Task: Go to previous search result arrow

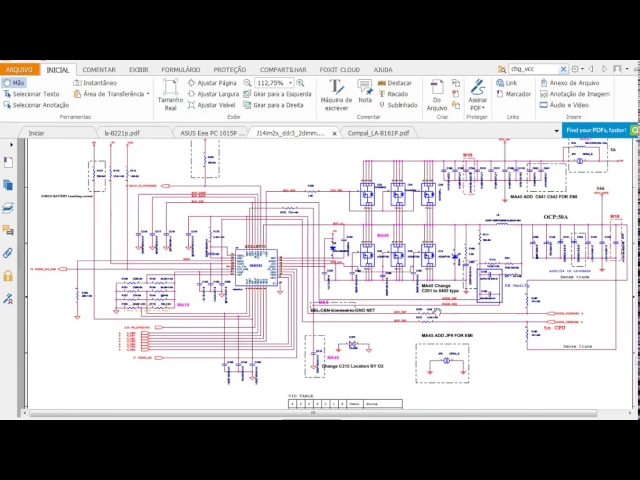Action: point(591,69)
